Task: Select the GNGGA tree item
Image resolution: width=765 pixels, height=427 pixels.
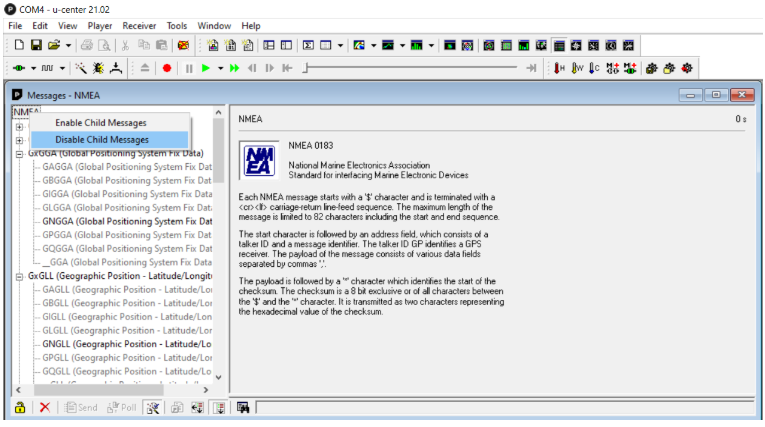Action: (127, 221)
